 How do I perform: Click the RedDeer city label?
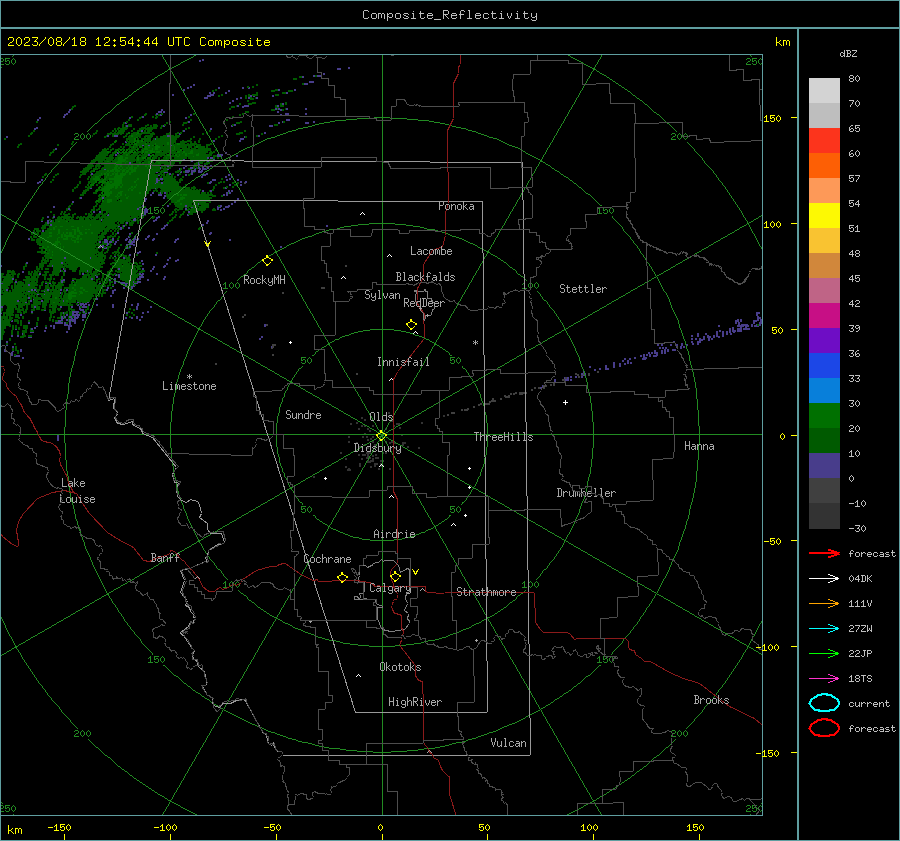click(424, 303)
